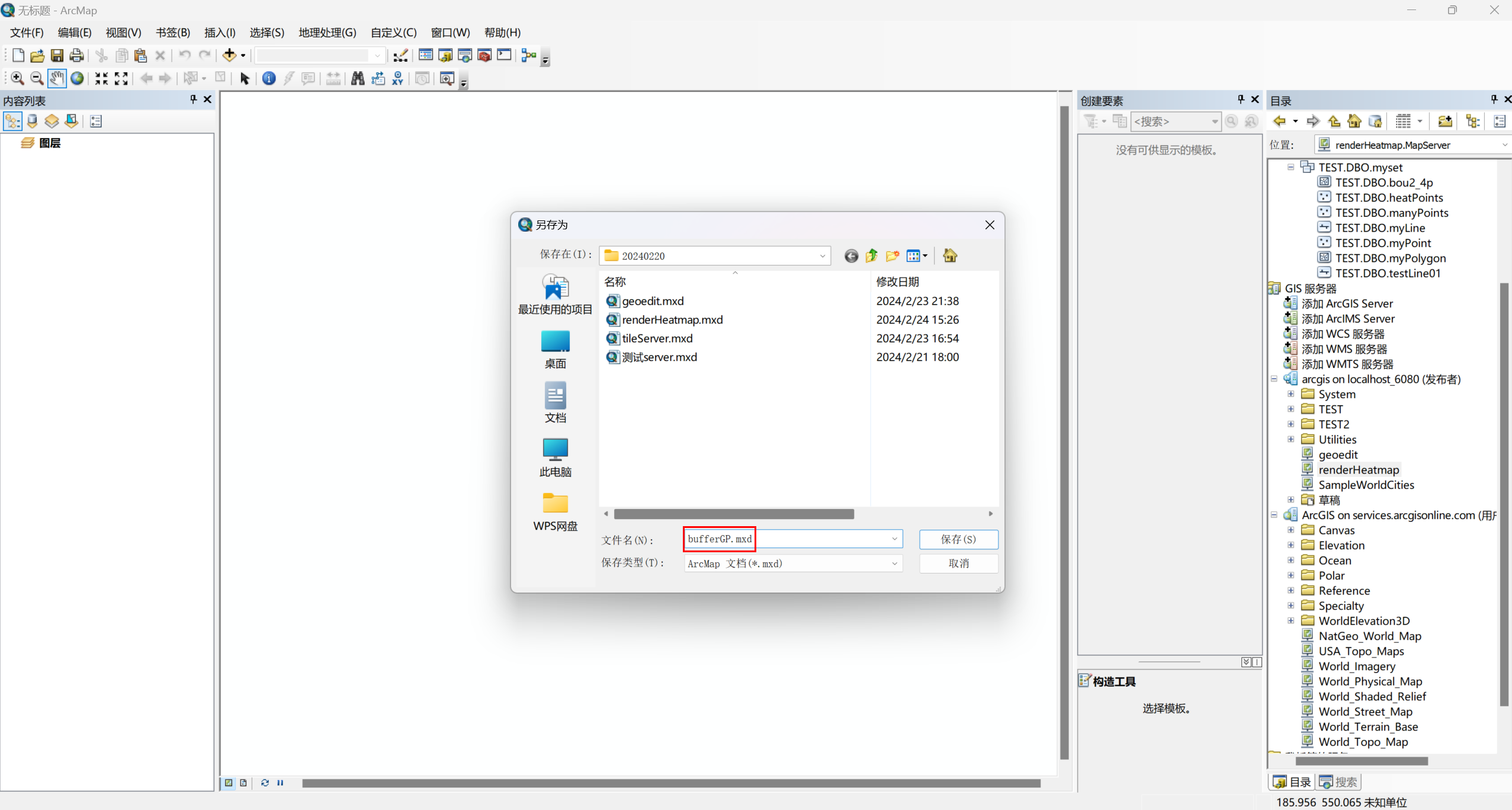Open the 保存在 folder dropdown
Screen dimensions: 1512x810
pyautogui.click(x=822, y=255)
